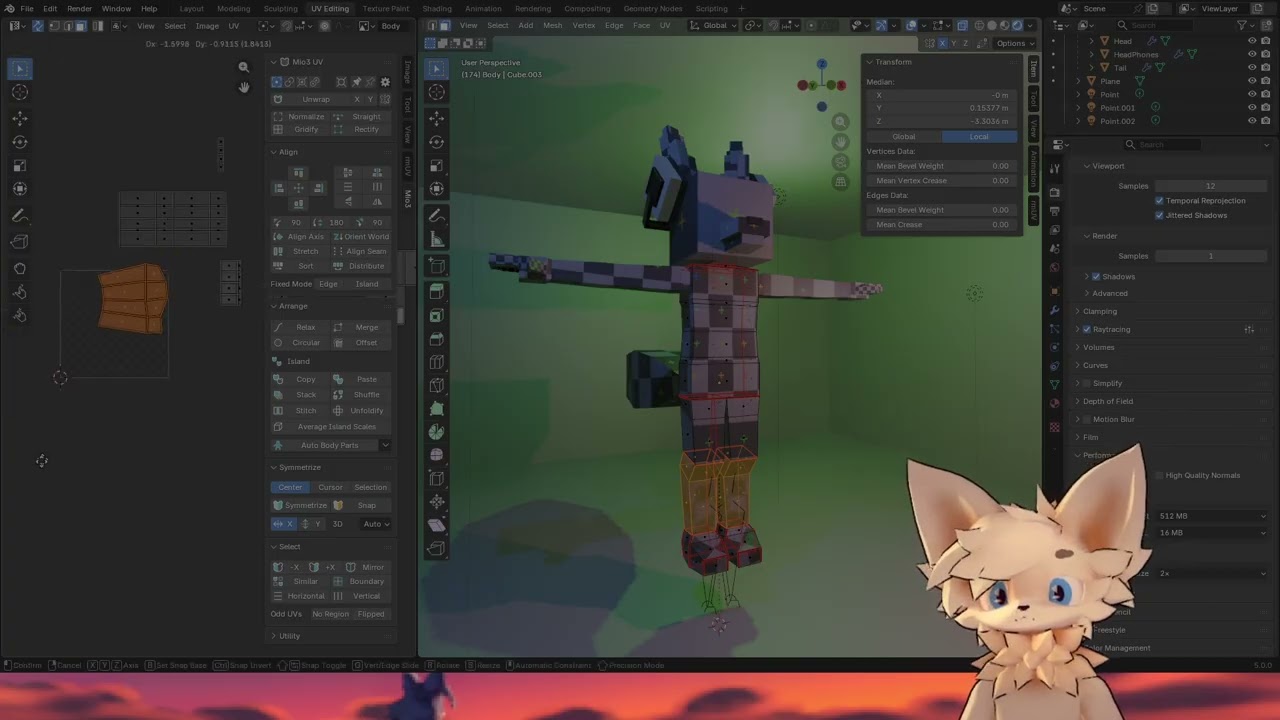Toggle visibility of Point.002 light
The image size is (1280, 720).
tap(1252, 121)
